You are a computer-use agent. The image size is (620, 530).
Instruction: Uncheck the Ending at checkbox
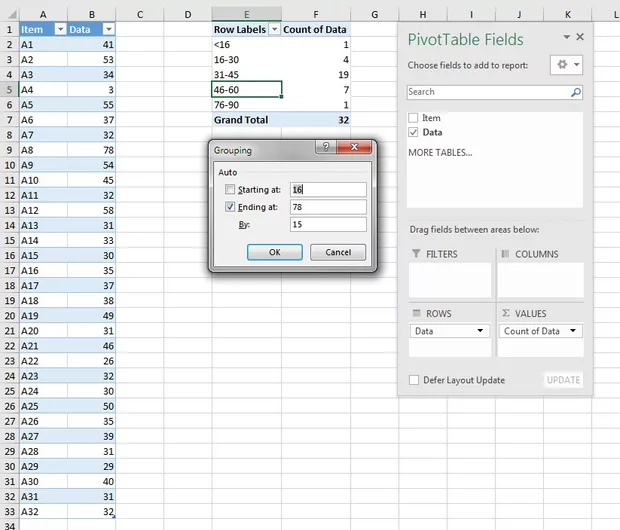[231, 207]
